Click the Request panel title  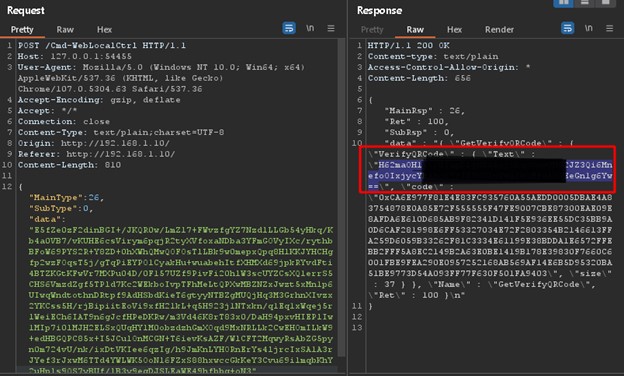[26, 10]
